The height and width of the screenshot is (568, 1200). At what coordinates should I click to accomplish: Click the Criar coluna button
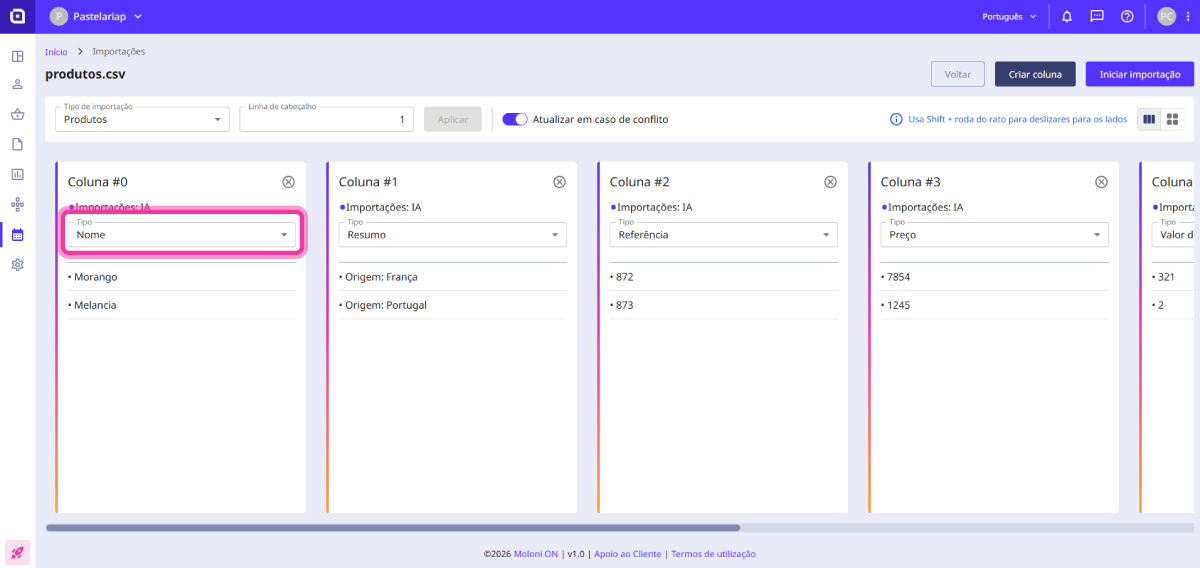point(1035,74)
